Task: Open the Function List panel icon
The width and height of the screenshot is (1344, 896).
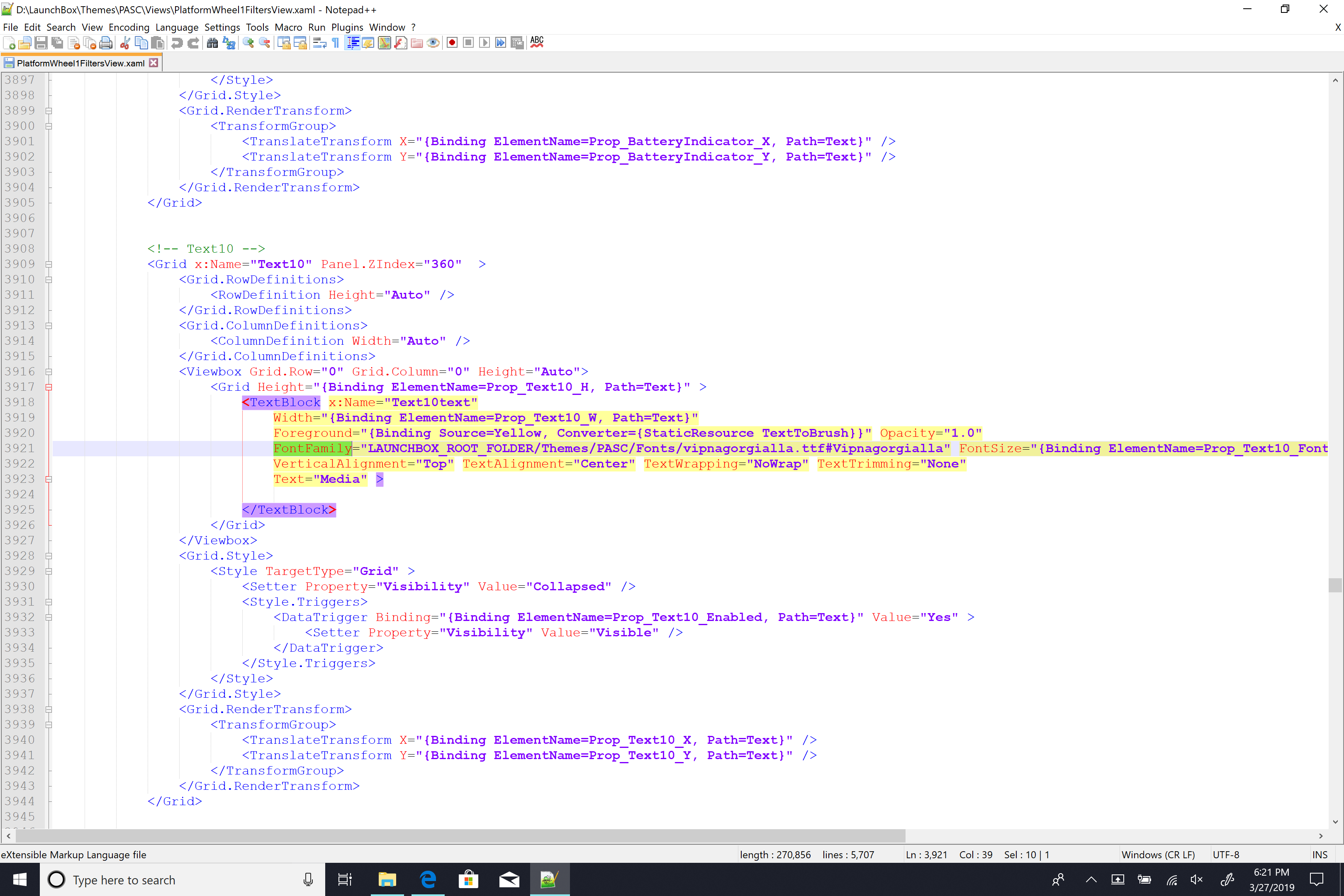Action: 401,43
